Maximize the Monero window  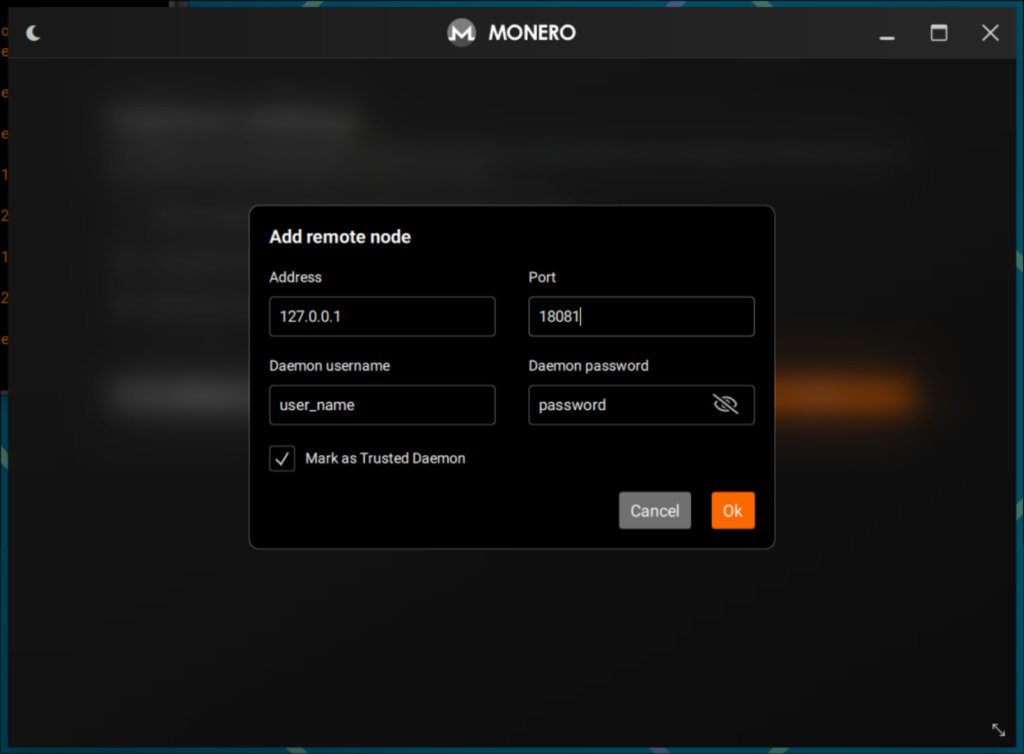pyautogui.click(x=939, y=33)
